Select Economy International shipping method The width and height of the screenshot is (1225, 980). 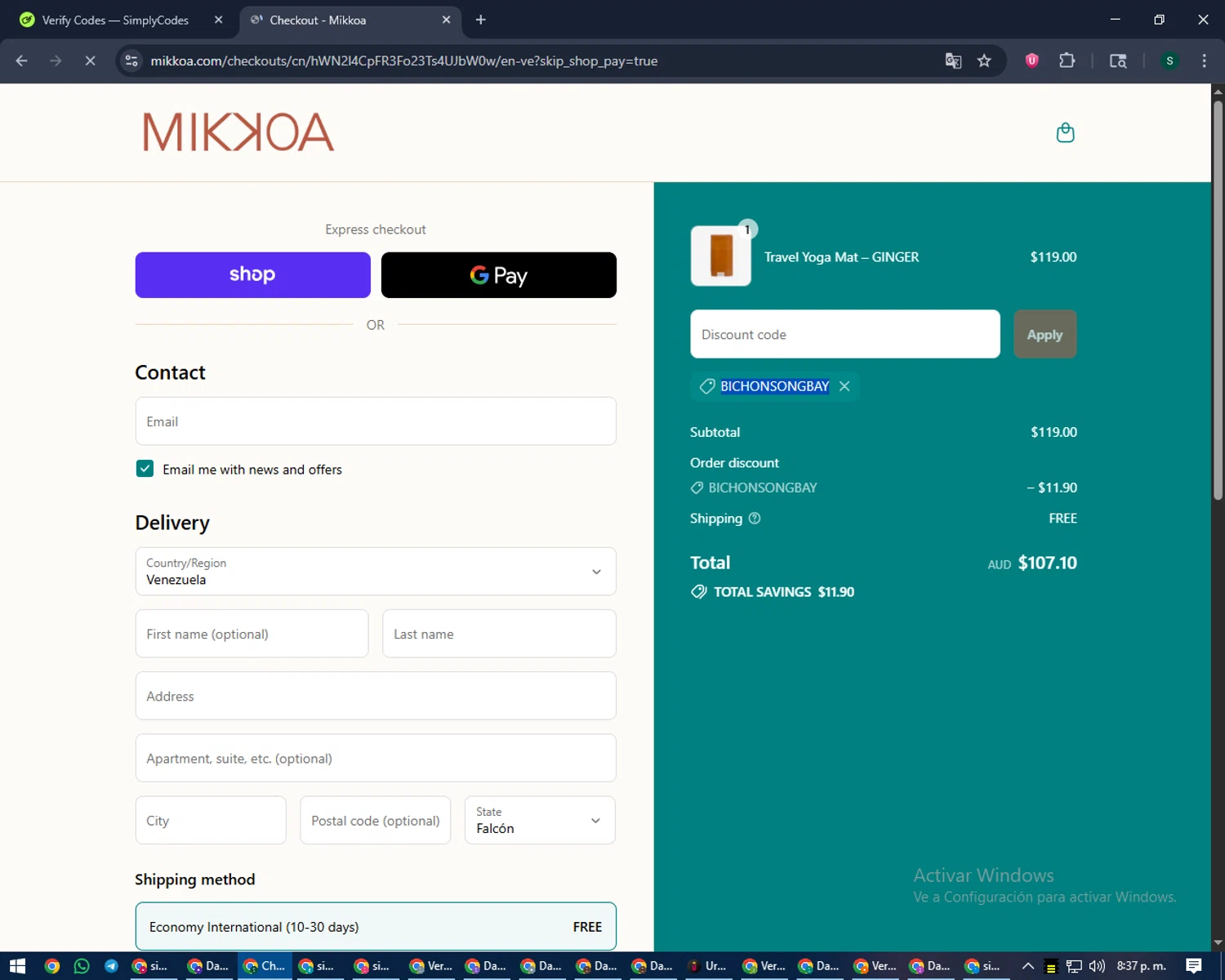376,926
